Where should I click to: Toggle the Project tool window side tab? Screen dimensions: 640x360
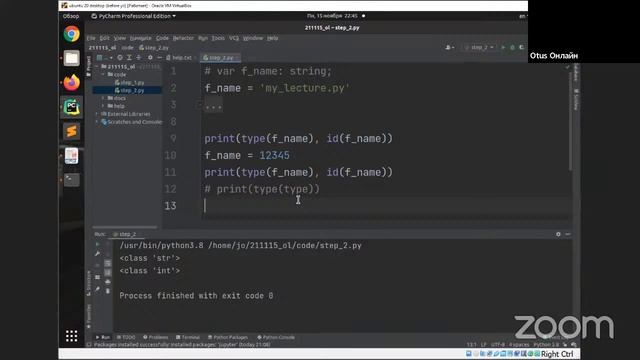click(89, 67)
